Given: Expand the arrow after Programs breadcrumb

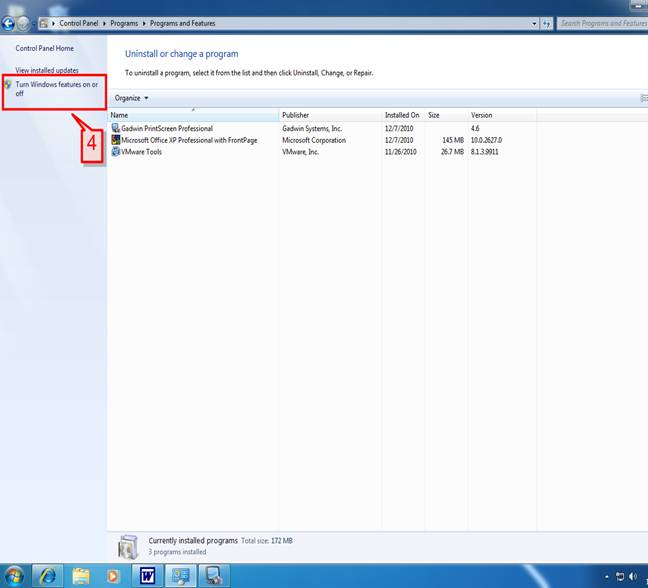Looking at the screenshot, I should coord(144,24).
